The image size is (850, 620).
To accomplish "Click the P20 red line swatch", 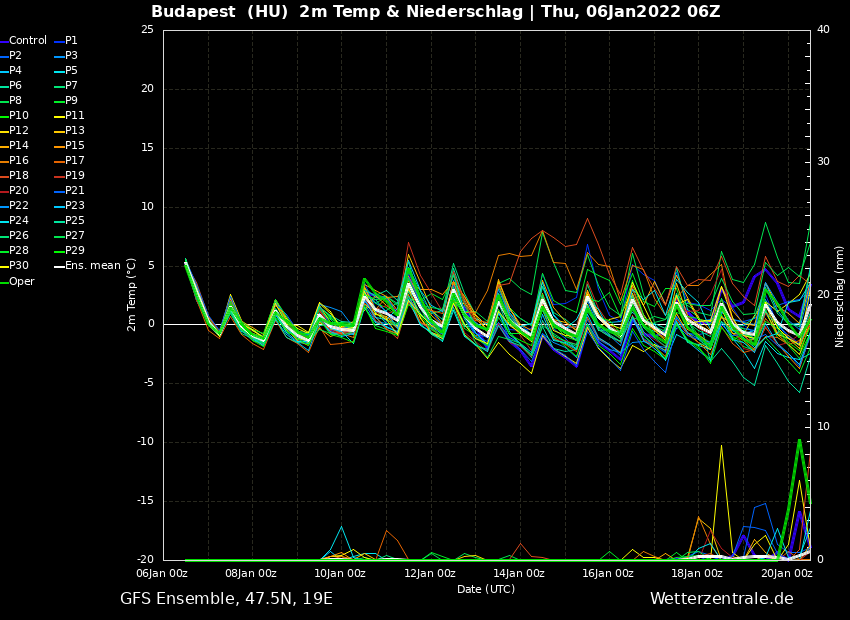I will click(4, 191).
